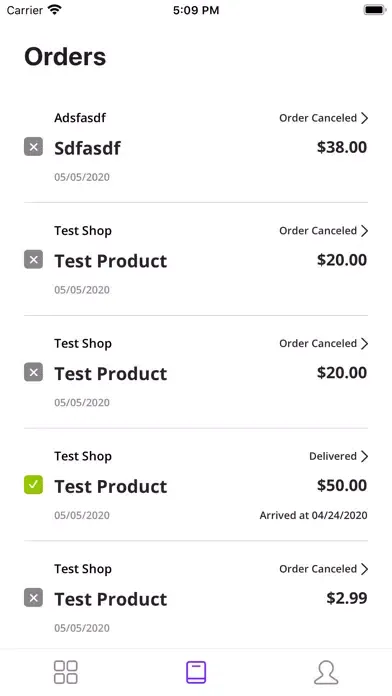
Task: Click the Delivered status label
Action: pos(333,456)
